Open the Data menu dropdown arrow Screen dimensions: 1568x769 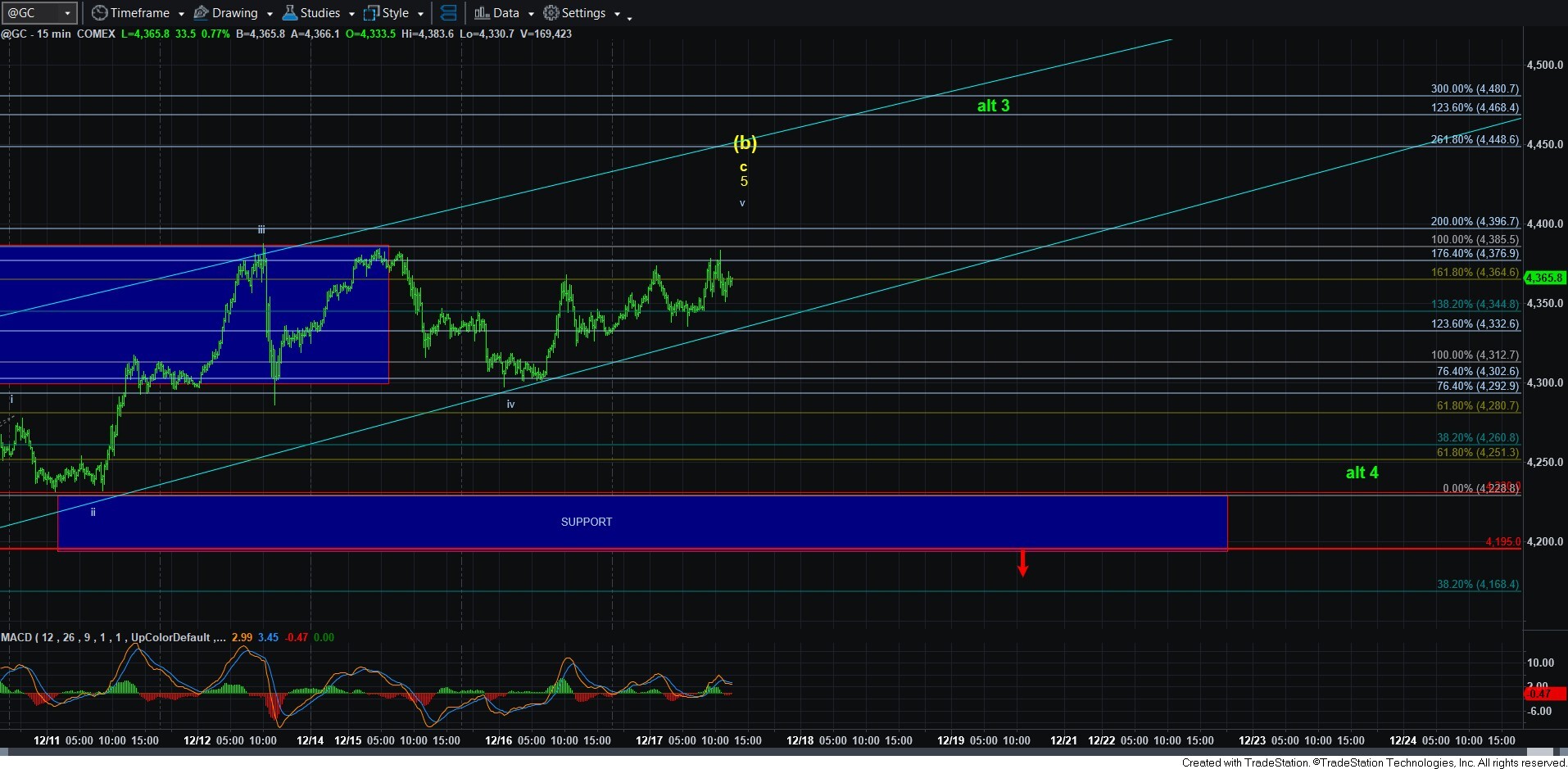531,14
